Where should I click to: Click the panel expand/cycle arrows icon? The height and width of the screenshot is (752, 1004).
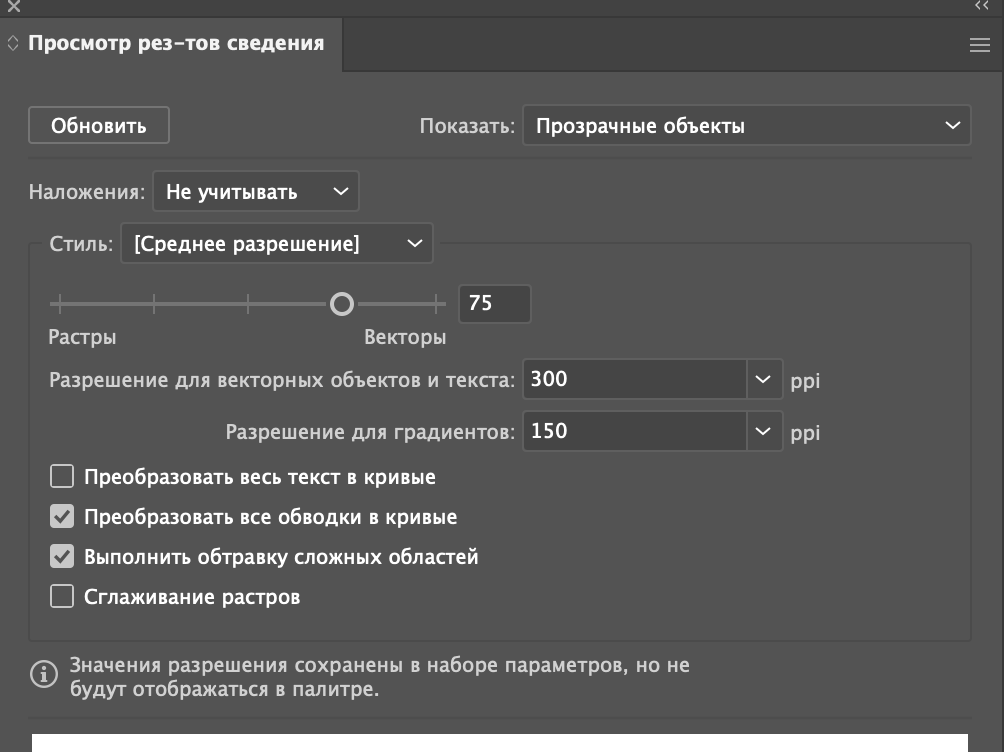pyautogui.click(x=13, y=44)
